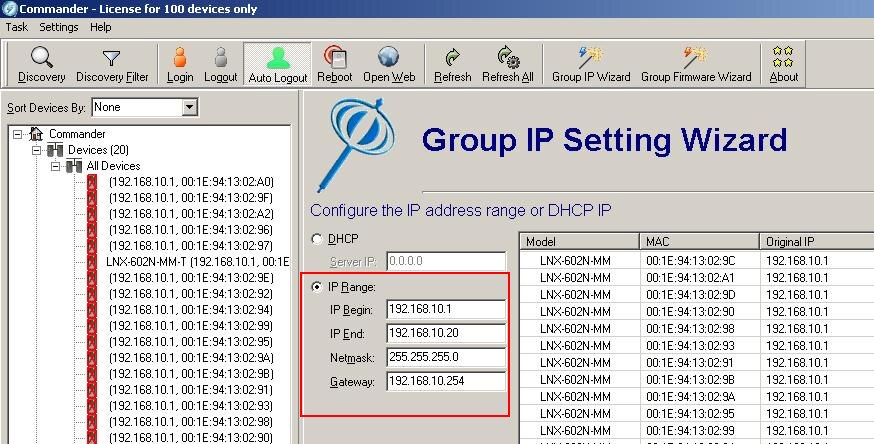Click the Model column header
Screen dimensions: 874x444
(580, 242)
